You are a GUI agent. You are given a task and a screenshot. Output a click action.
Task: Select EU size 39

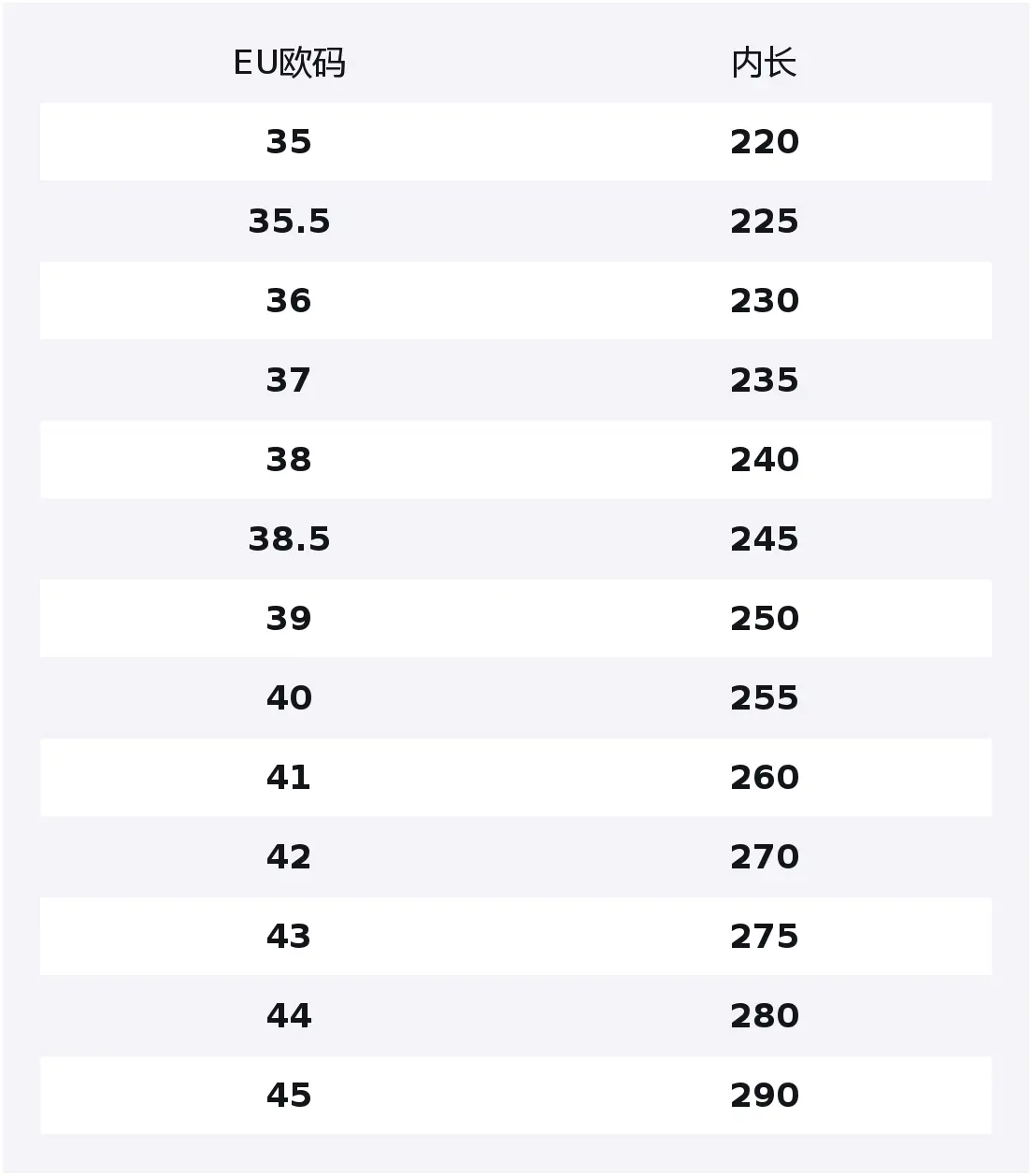(289, 619)
